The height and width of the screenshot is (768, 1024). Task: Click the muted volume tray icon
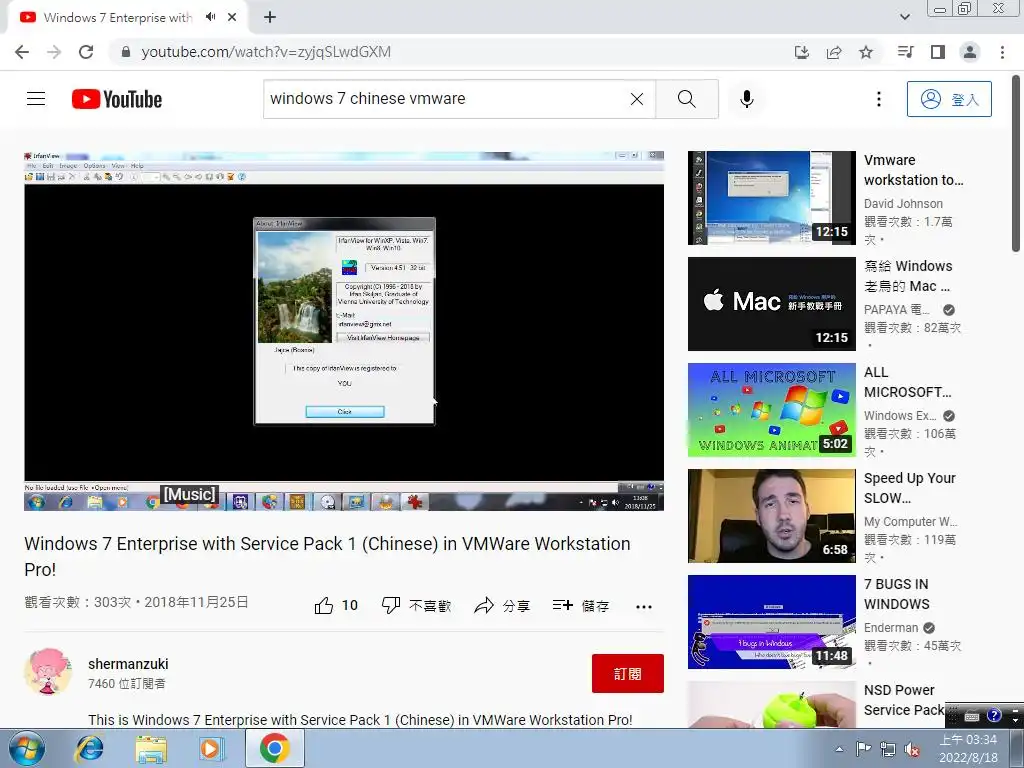[x=913, y=750]
